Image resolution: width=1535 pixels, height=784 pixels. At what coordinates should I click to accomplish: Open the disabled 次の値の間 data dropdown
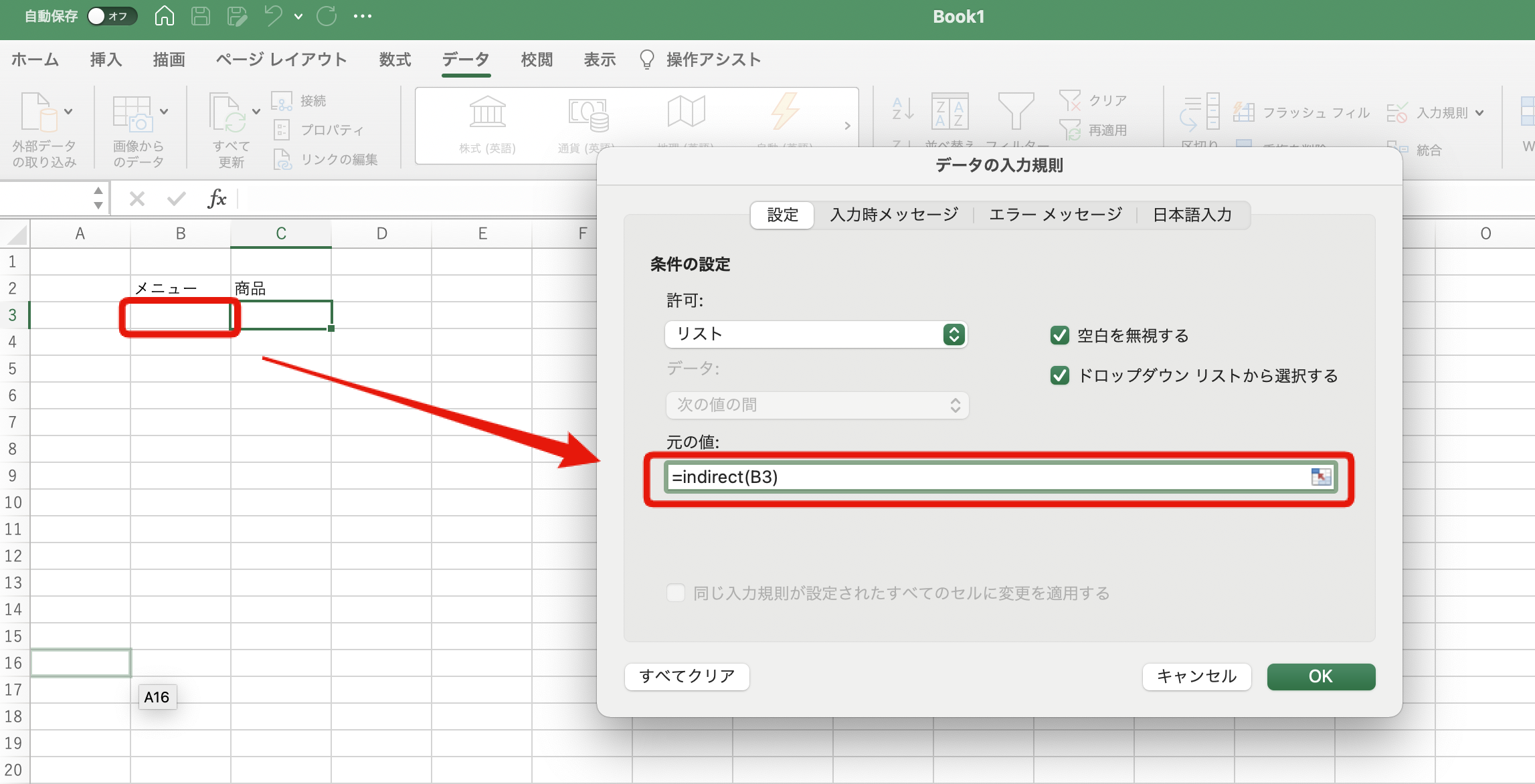pos(817,405)
